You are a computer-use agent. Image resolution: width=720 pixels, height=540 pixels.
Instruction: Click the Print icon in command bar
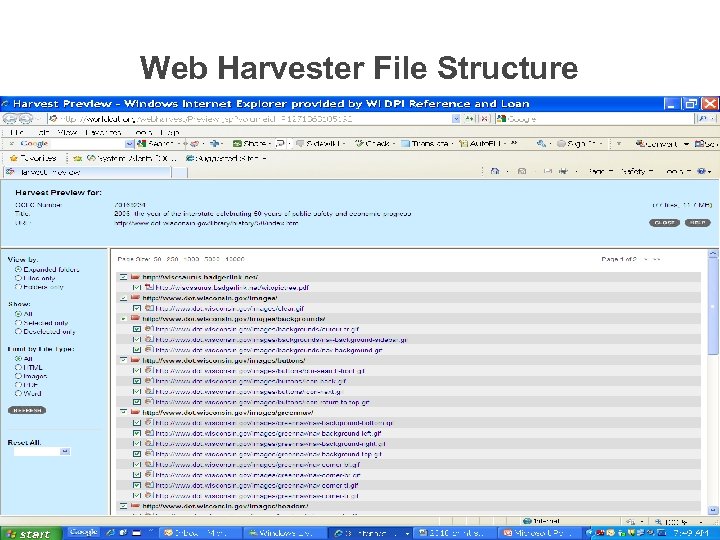click(563, 171)
